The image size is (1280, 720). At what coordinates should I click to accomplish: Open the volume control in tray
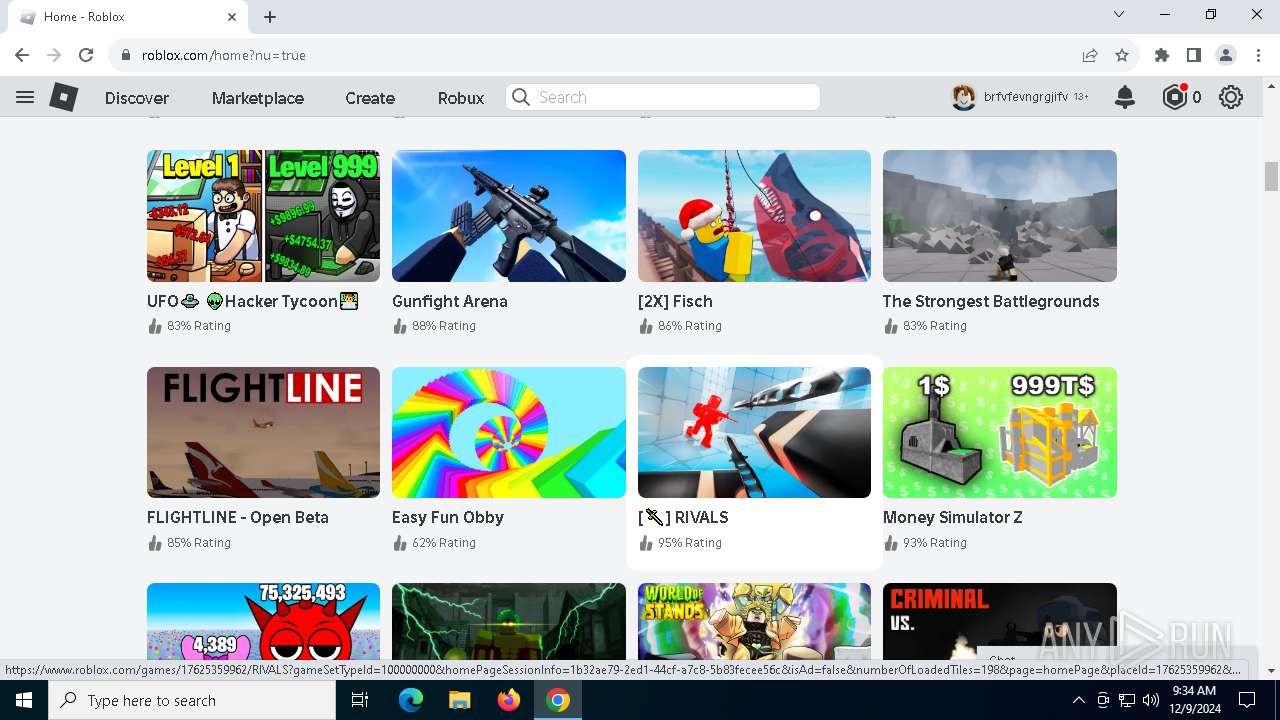coord(1151,700)
